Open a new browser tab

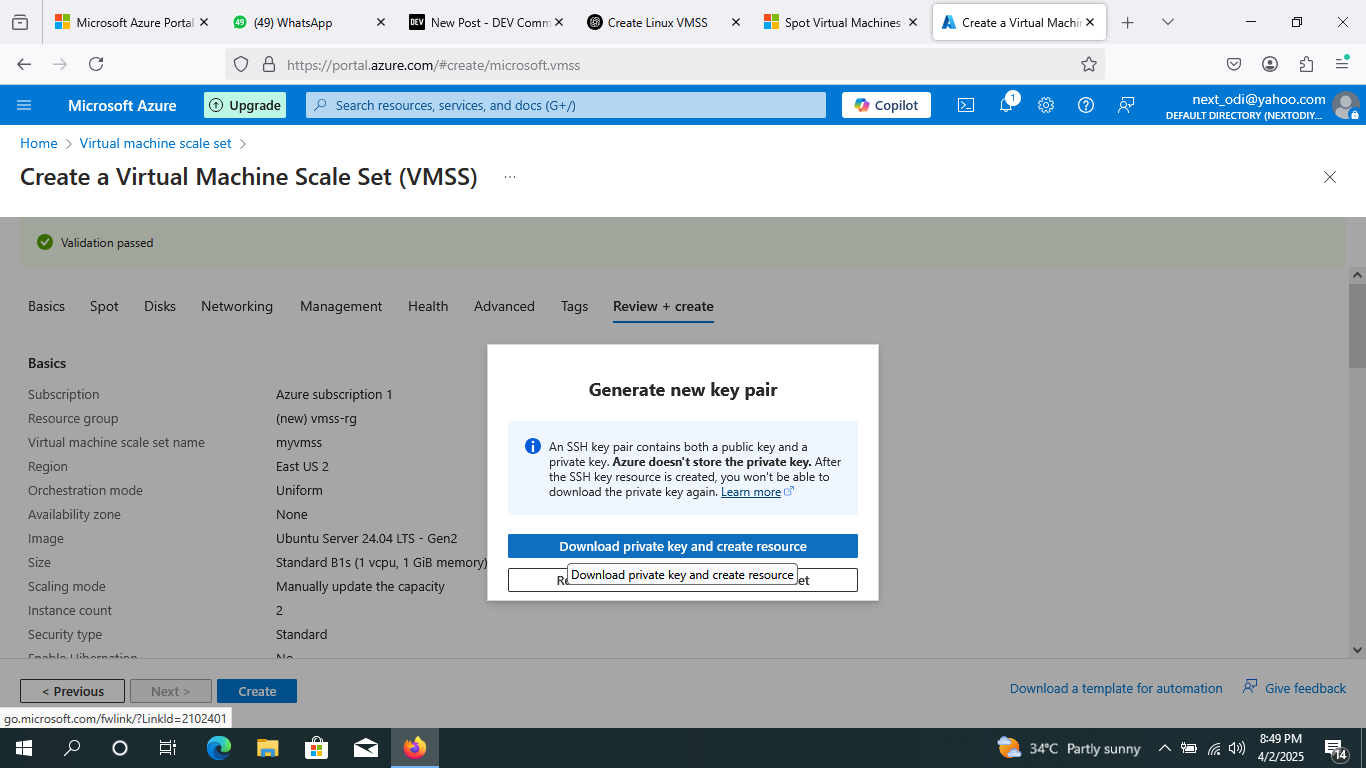tap(1127, 22)
